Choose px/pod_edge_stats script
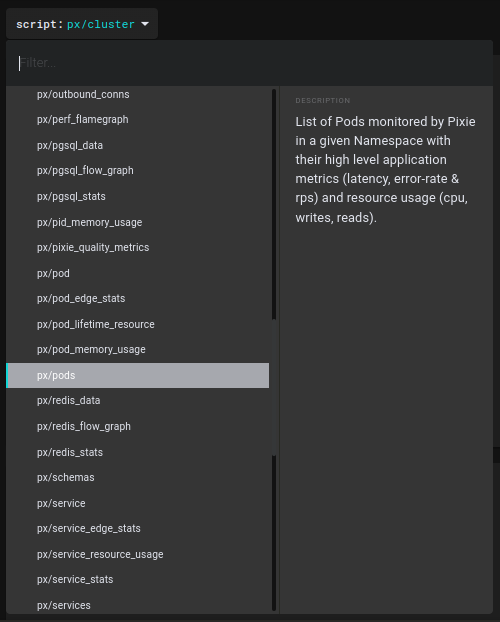The width and height of the screenshot is (500, 622). click(x=137, y=299)
